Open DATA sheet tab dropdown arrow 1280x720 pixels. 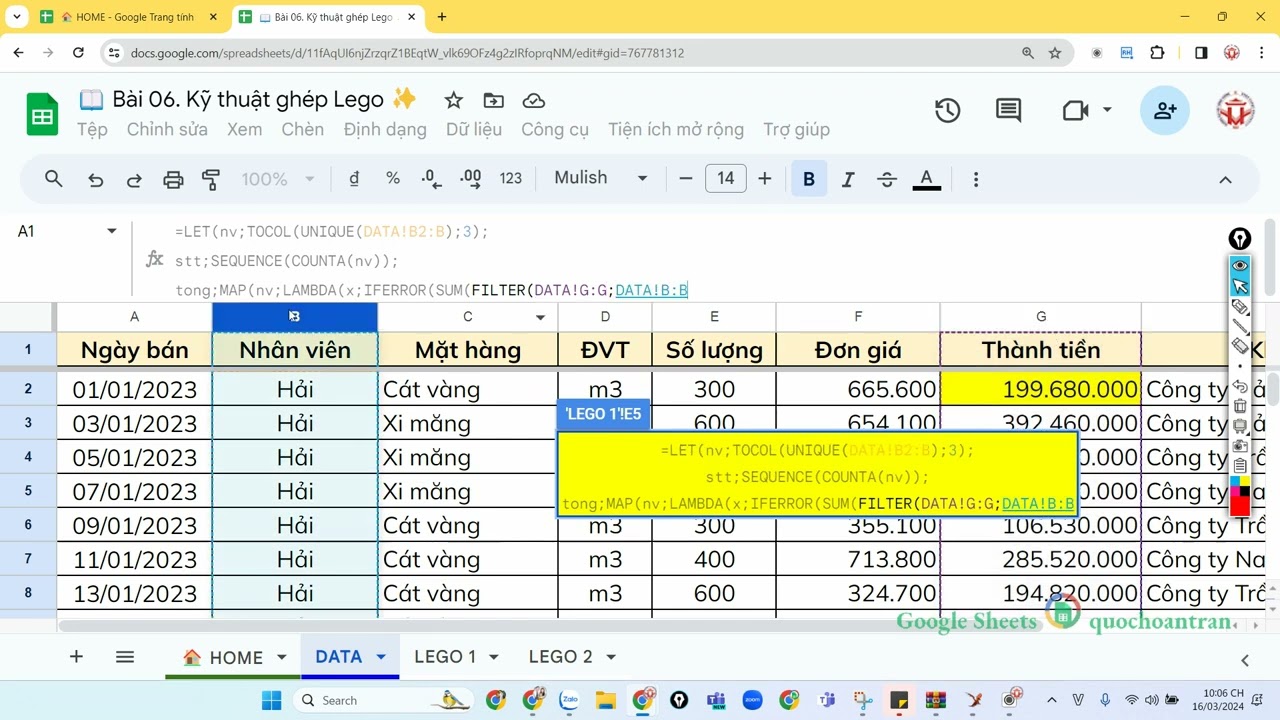(381, 657)
